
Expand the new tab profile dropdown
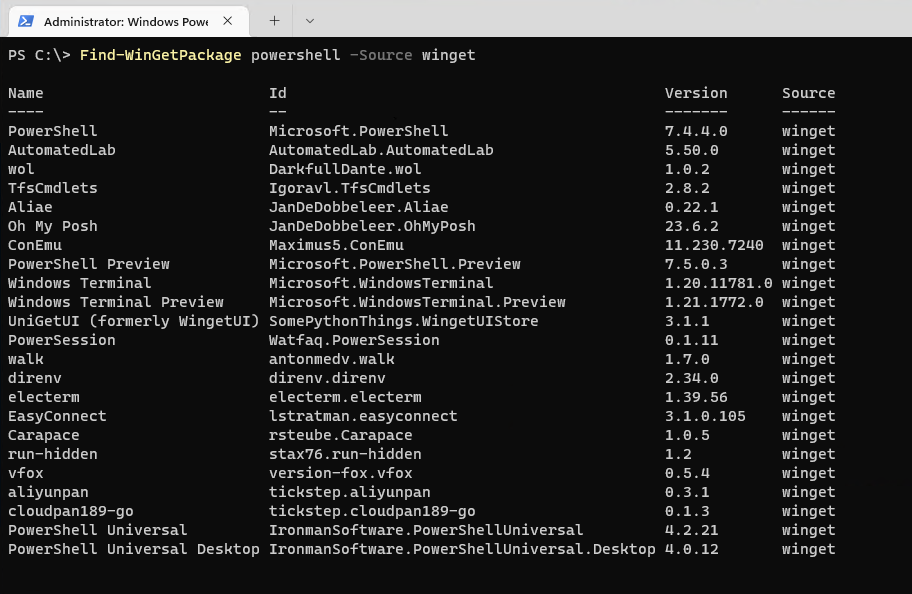coord(310,21)
